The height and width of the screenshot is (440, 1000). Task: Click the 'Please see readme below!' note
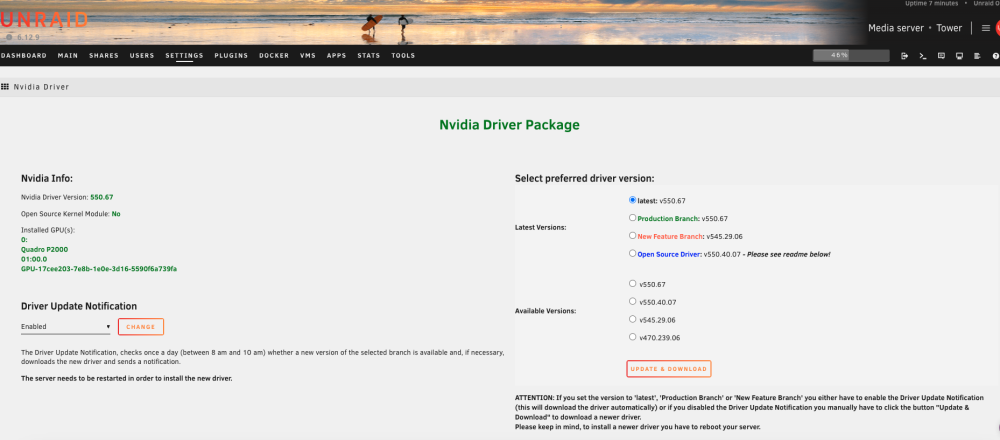791,254
